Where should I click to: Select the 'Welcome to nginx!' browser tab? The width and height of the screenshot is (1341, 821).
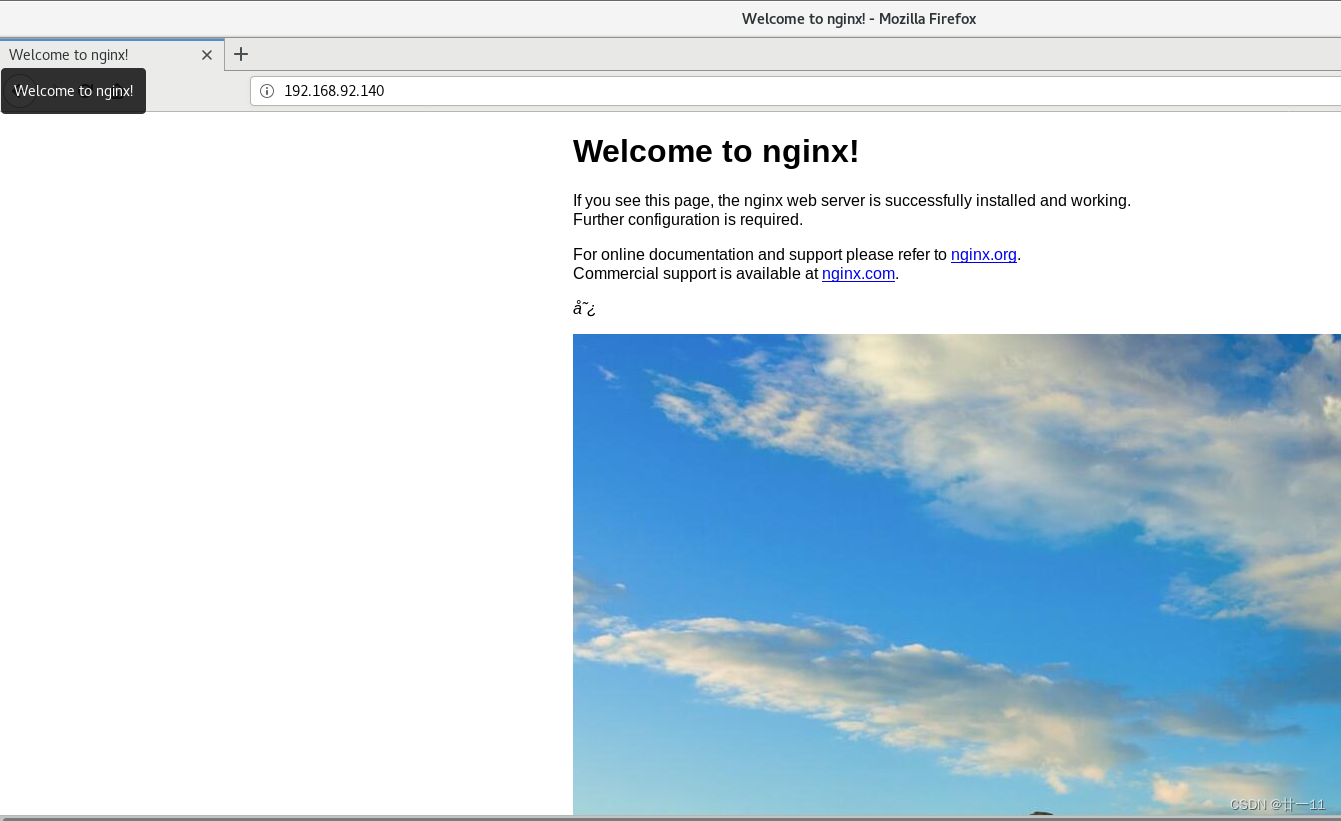(x=111, y=55)
